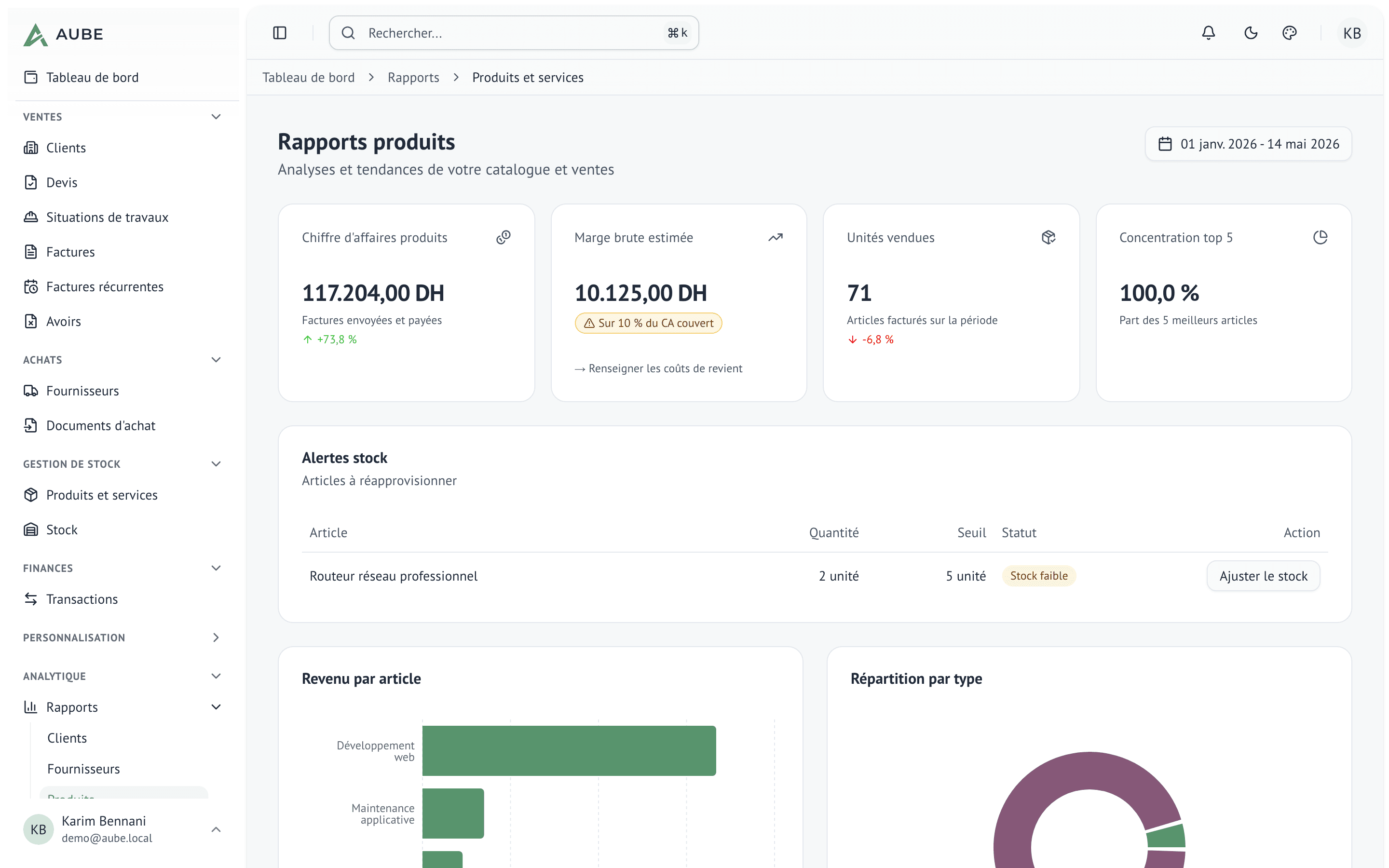The image size is (1389, 868).
Task: Collapse the ACHATS section
Action: [216, 359]
